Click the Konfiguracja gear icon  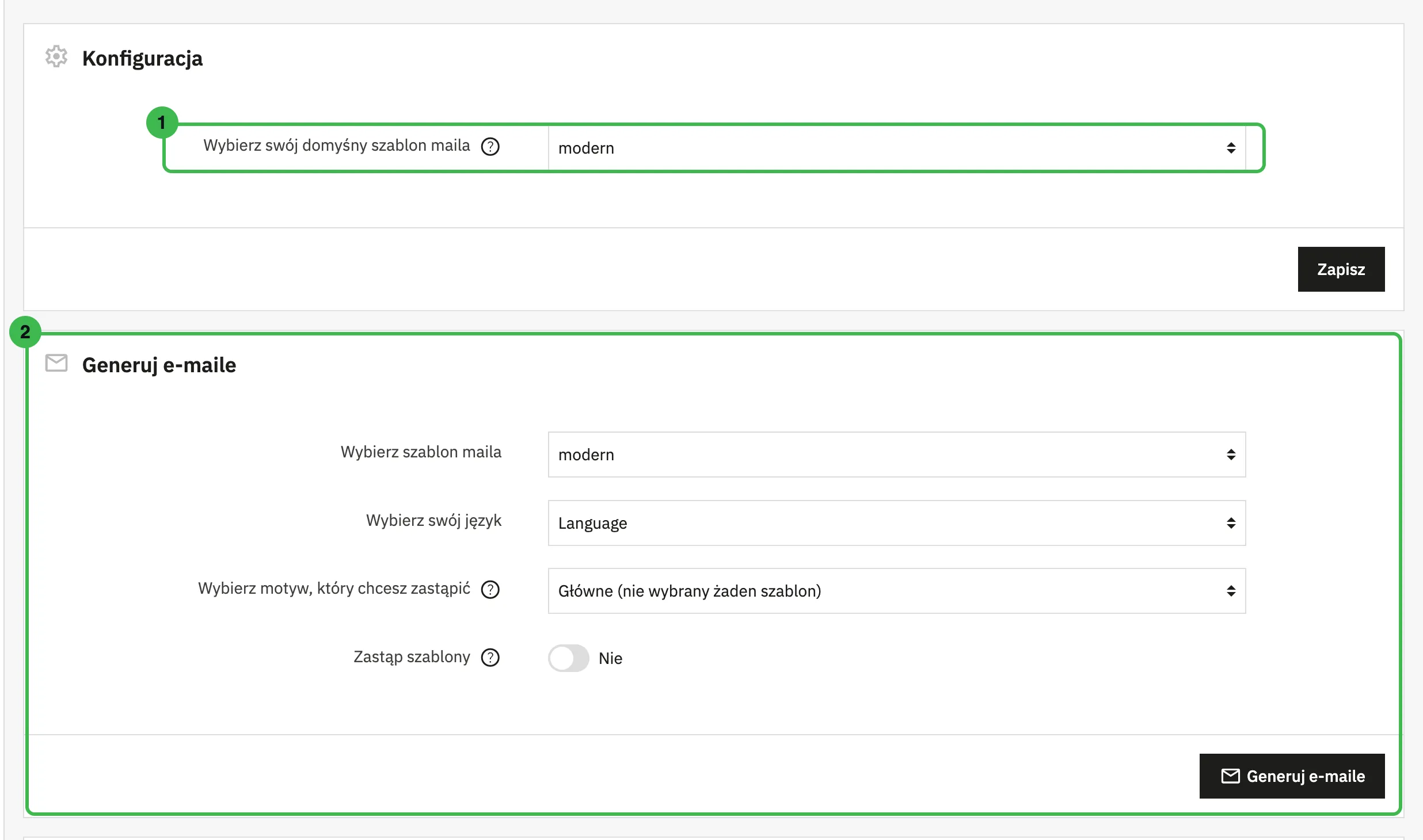pos(56,57)
